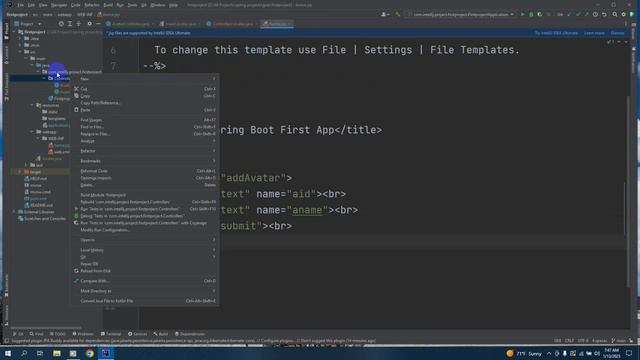Click Collapse All in Project panel
The width and height of the screenshot is (640, 360).
(x=79, y=24)
